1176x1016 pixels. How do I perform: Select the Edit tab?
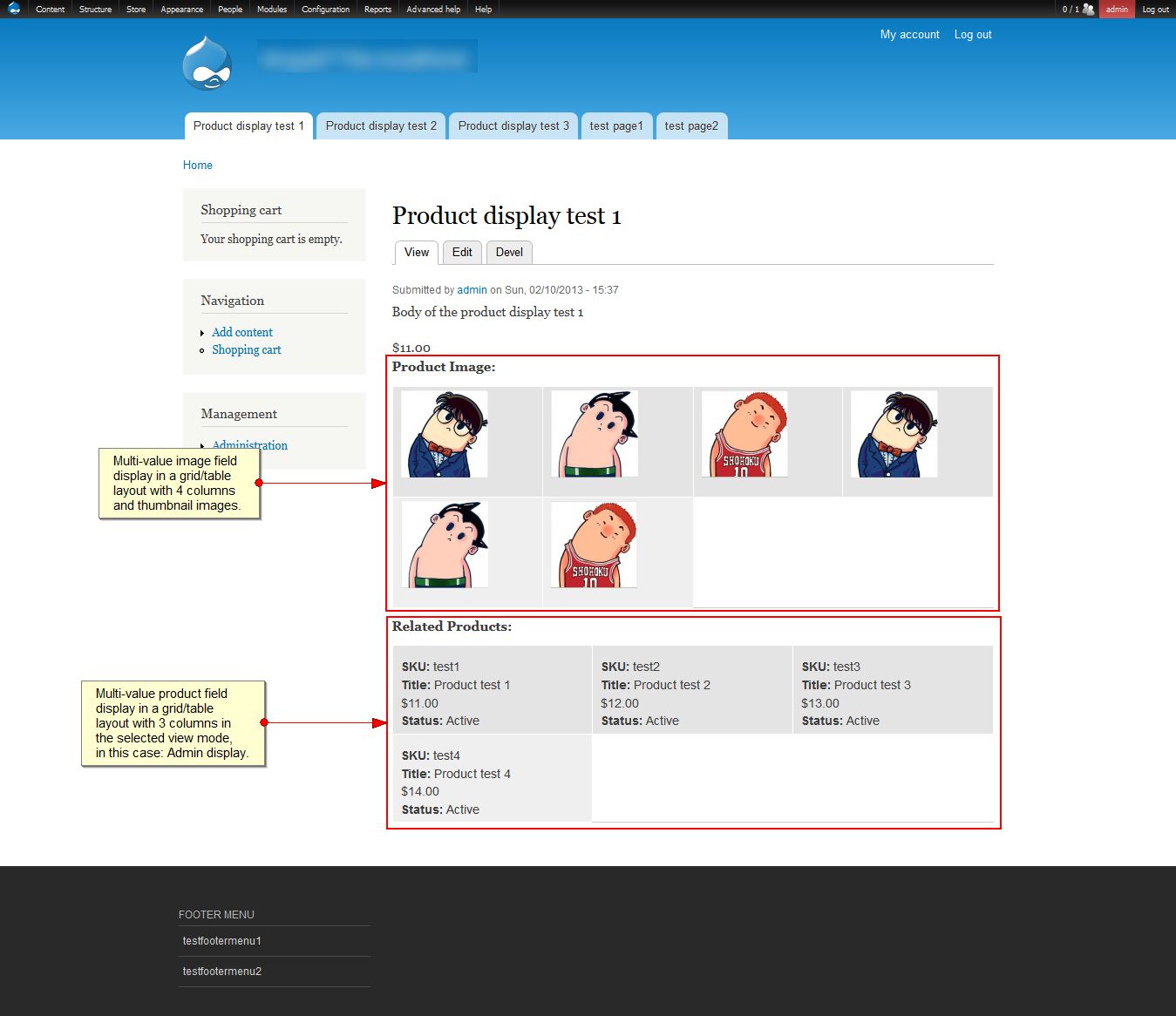462,253
